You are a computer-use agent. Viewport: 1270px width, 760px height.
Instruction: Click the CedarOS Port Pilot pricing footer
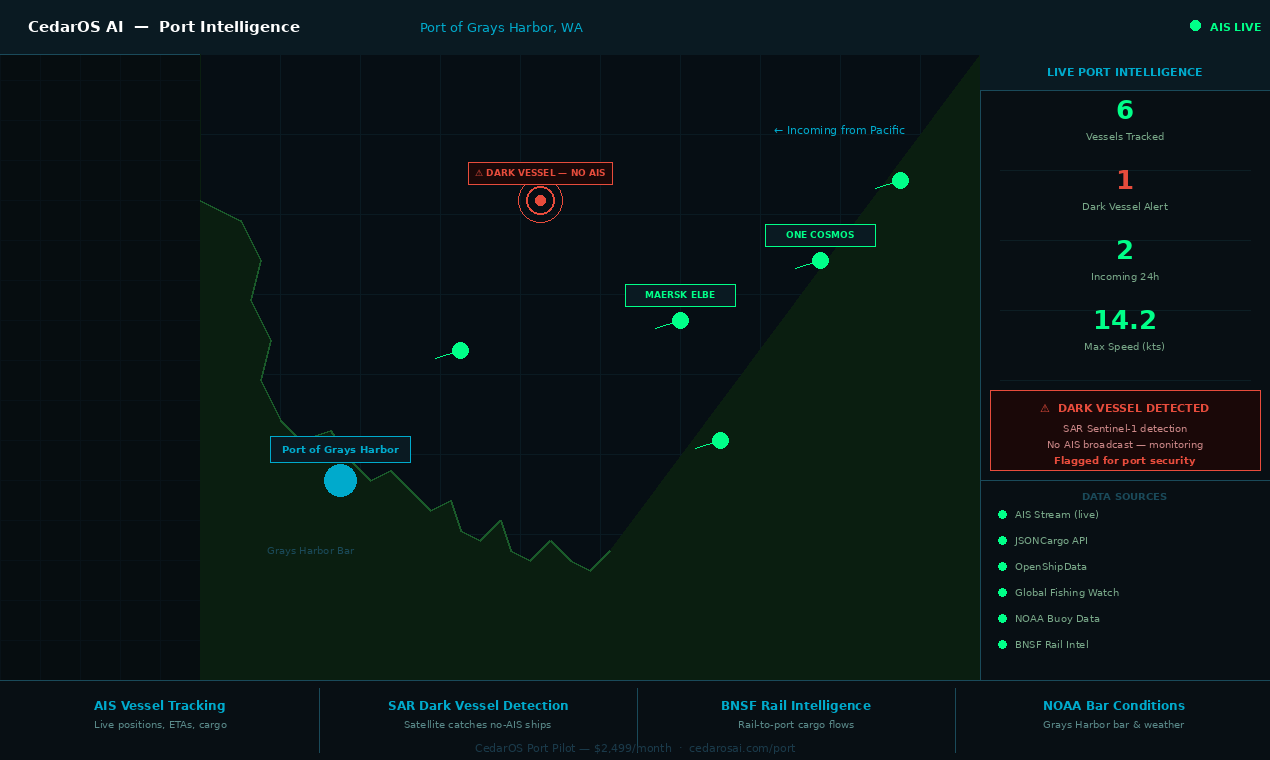(x=635, y=748)
